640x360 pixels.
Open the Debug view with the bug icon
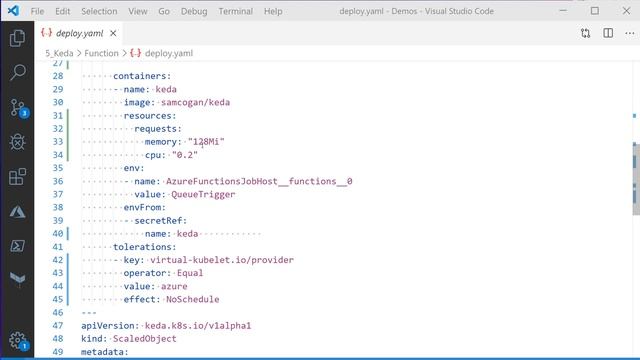click(x=17, y=142)
